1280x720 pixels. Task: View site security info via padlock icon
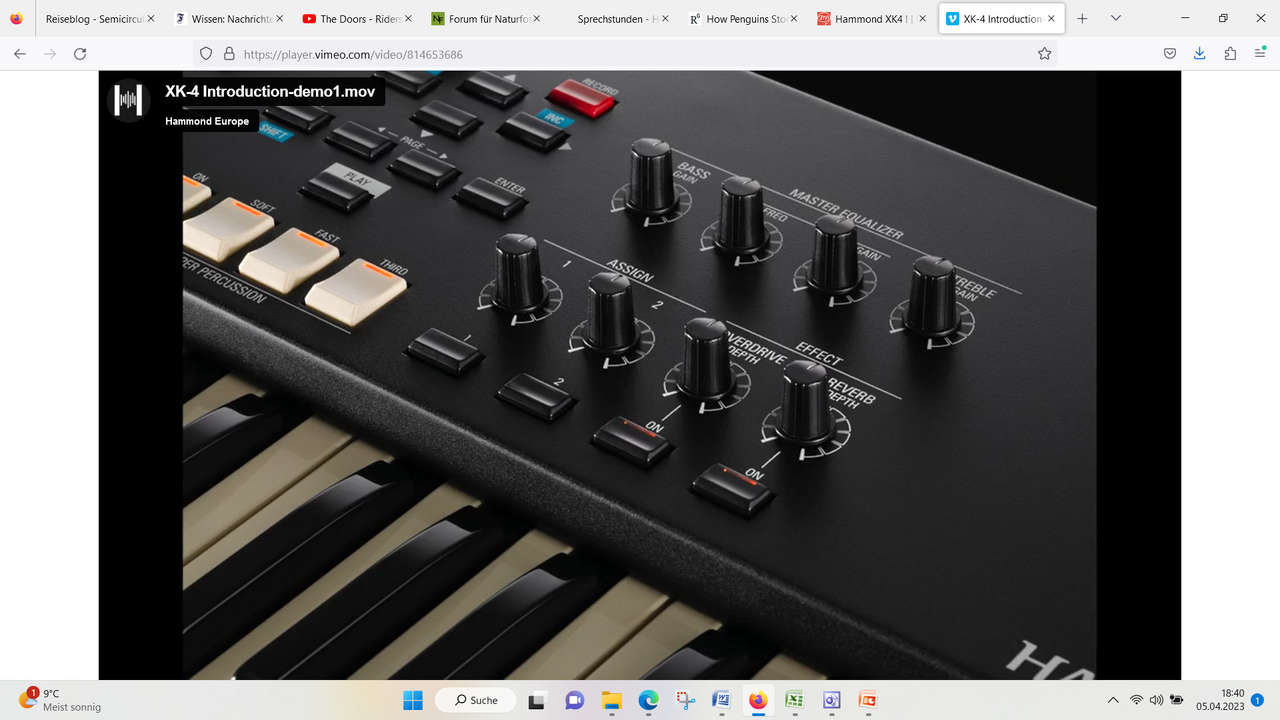click(229, 54)
